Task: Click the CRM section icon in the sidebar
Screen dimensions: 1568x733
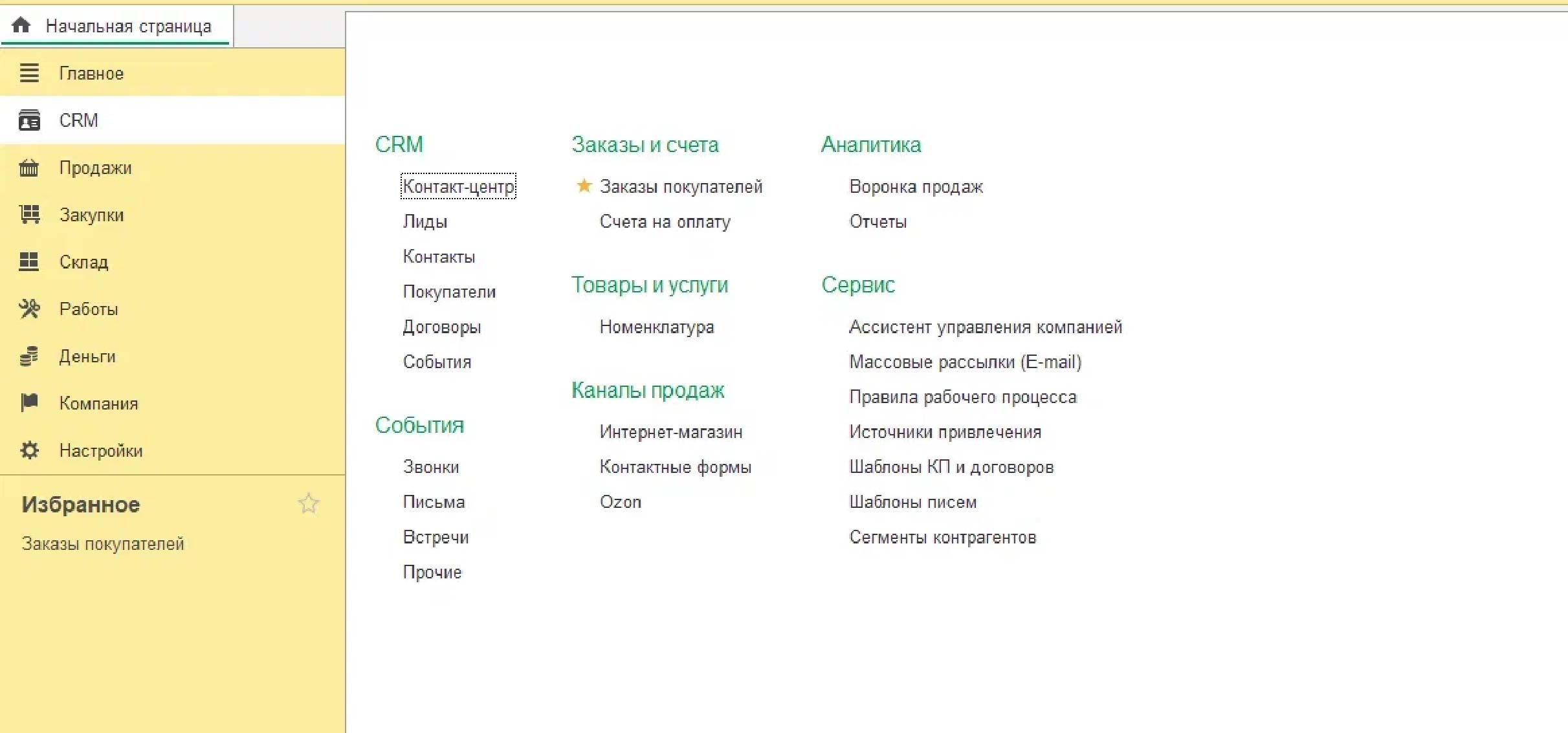Action: [x=29, y=120]
